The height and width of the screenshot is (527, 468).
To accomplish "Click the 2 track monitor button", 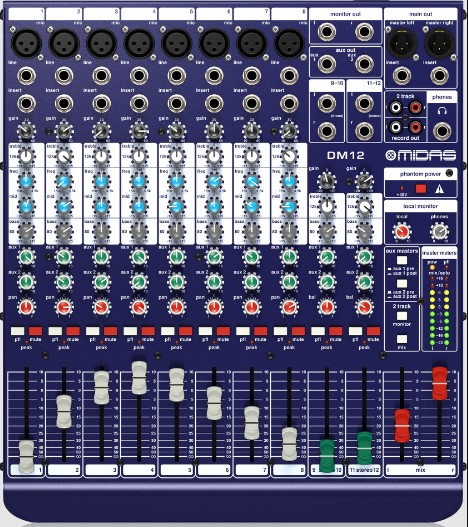I will click(x=402, y=316).
